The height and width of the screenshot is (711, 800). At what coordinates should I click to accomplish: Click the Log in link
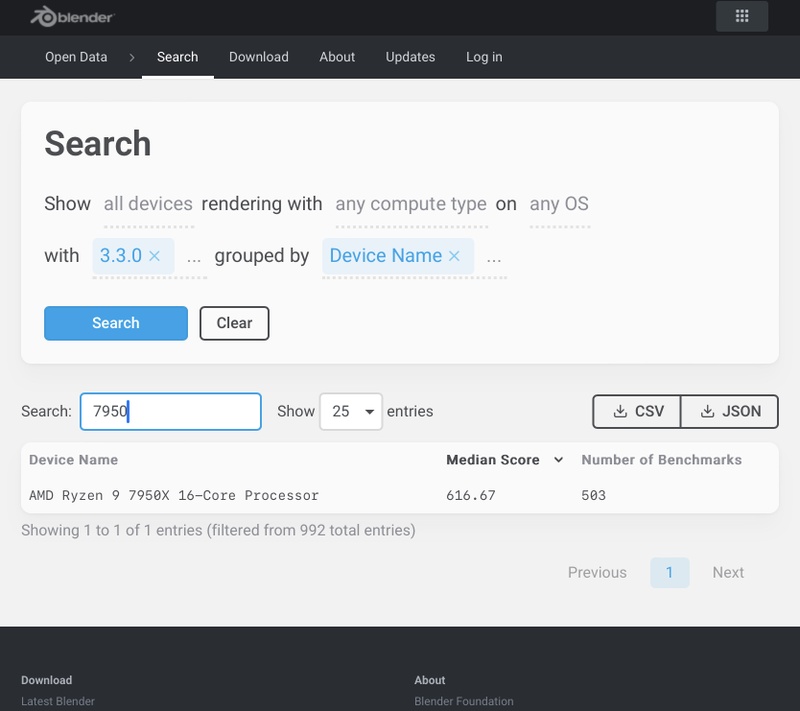pyautogui.click(x=484, y=57)
